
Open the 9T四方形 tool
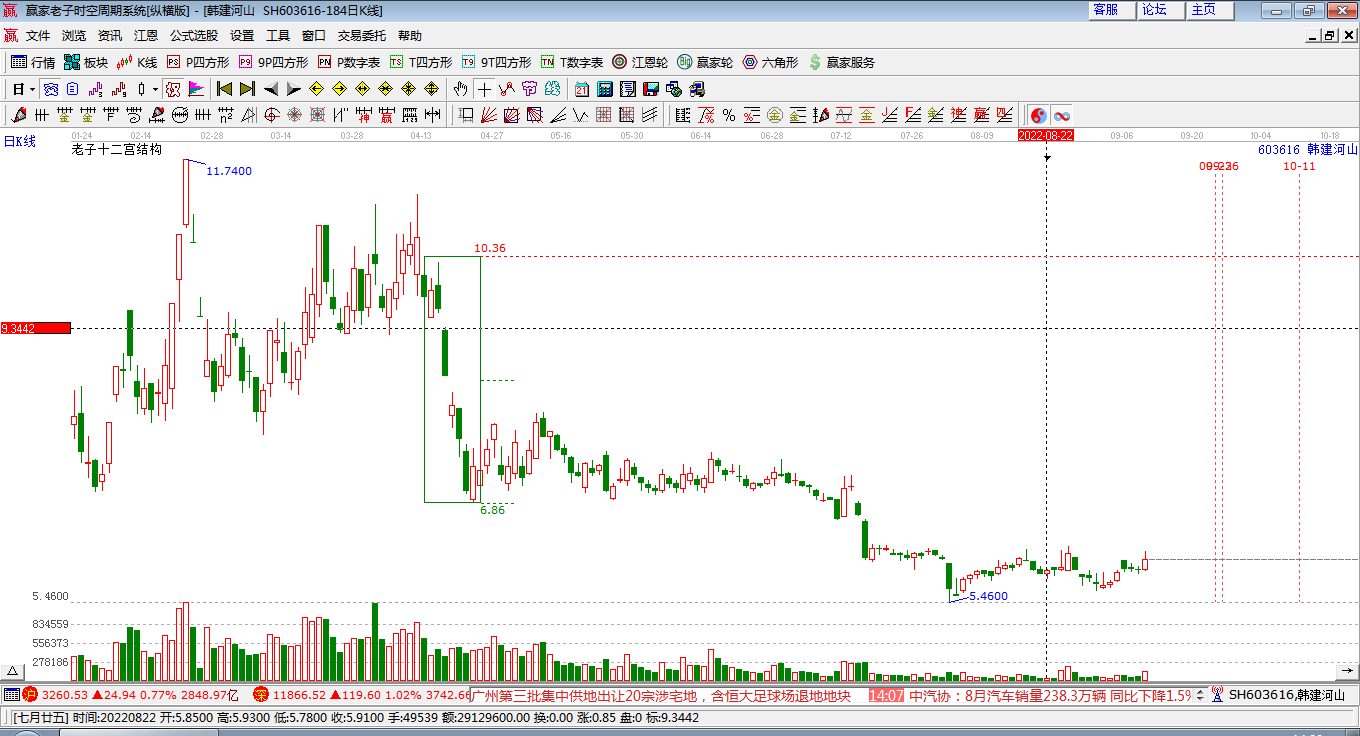click(x=496, y=62)
